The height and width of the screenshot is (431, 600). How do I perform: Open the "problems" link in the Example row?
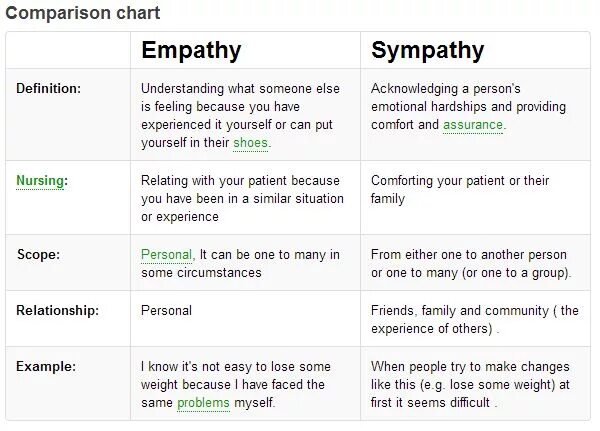tap(203, 403)
